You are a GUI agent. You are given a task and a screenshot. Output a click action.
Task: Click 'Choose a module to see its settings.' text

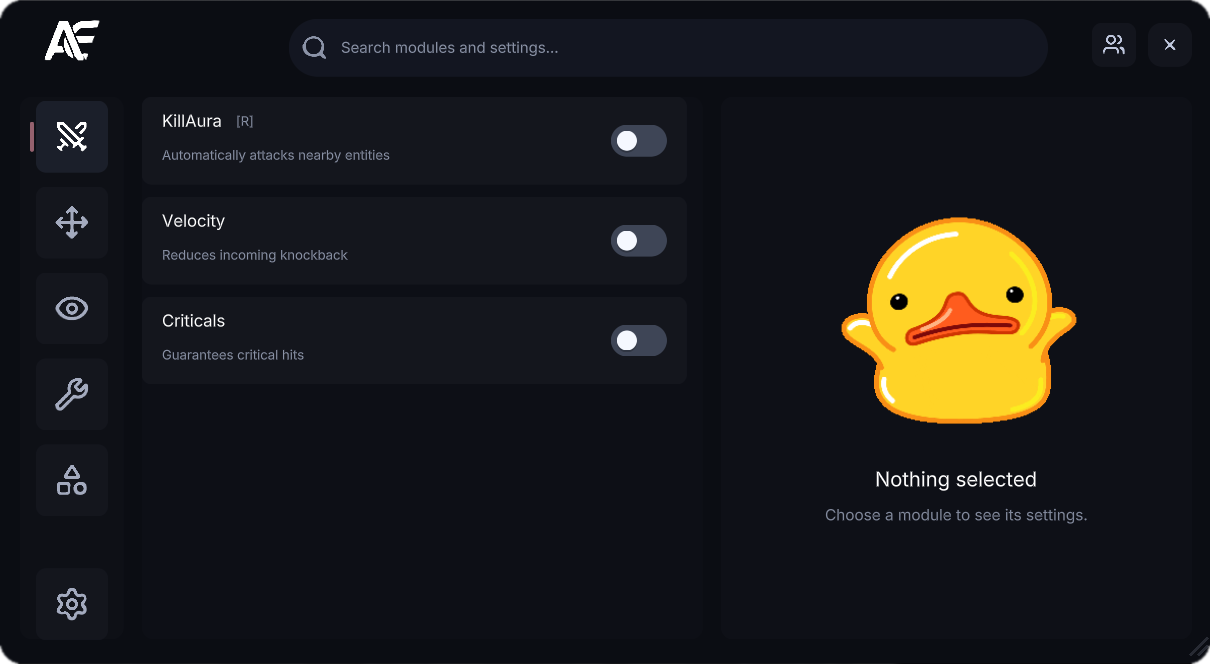956,515
